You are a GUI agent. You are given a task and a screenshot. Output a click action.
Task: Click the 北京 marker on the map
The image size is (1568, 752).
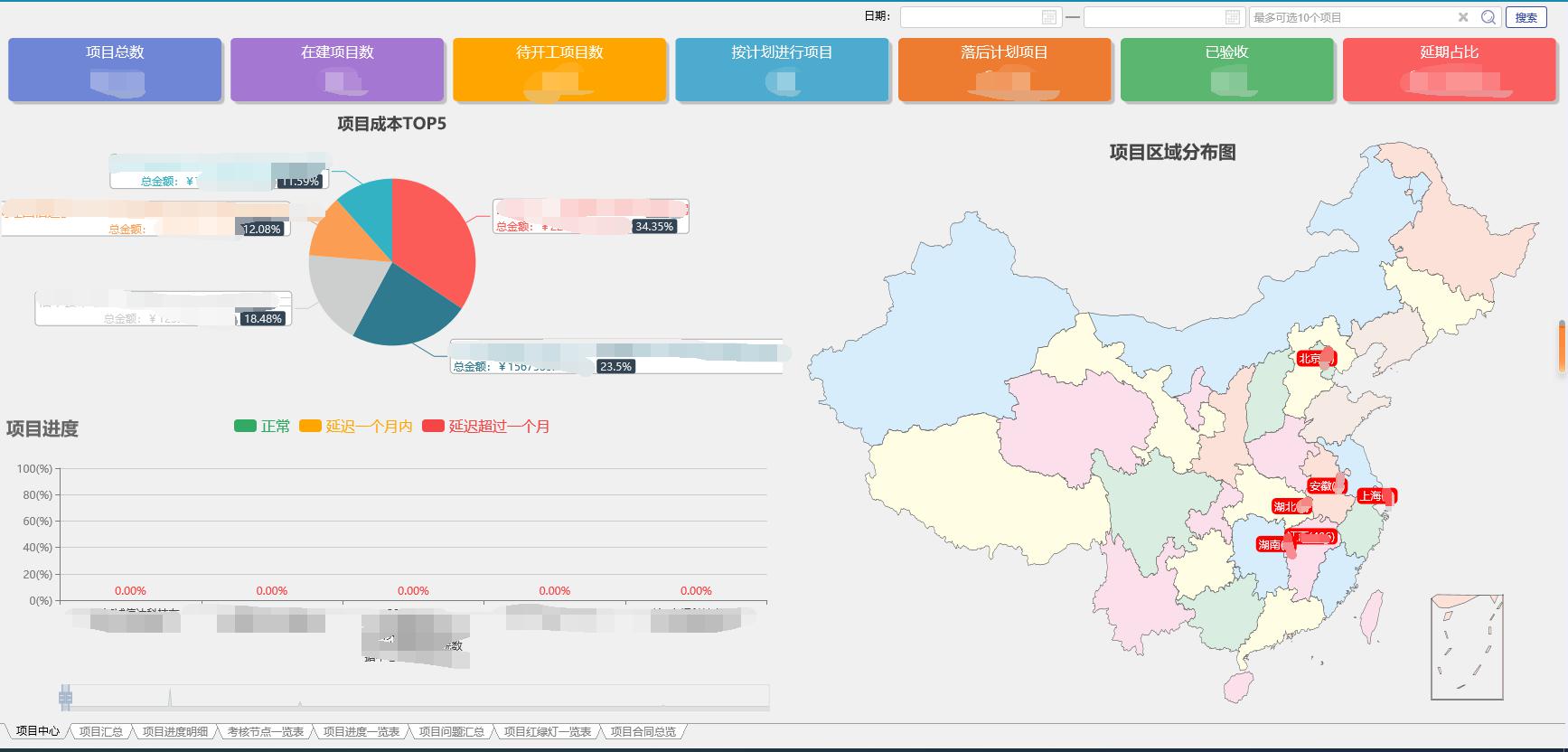pyautogui.click(x=1315, y=359)
